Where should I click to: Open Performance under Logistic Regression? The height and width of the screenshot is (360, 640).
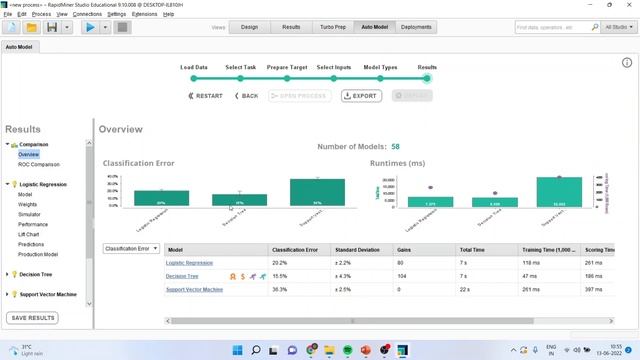pos(33,224)
